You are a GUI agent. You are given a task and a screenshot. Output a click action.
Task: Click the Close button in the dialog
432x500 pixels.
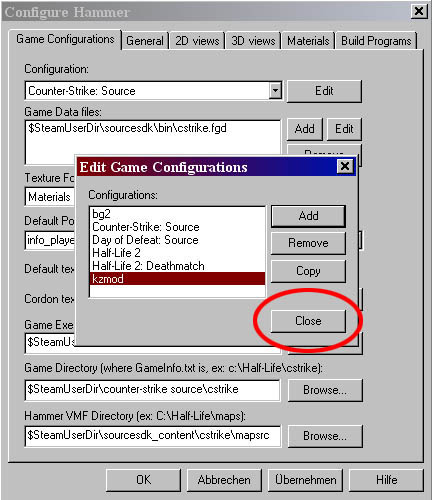[x=308, y=321]
